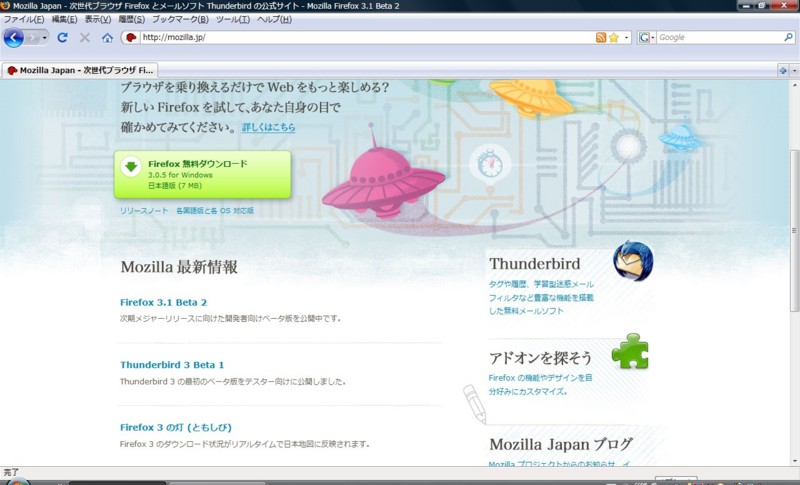
Task: Click the scrollbar up arrow
Action: [x=794, y=84]
